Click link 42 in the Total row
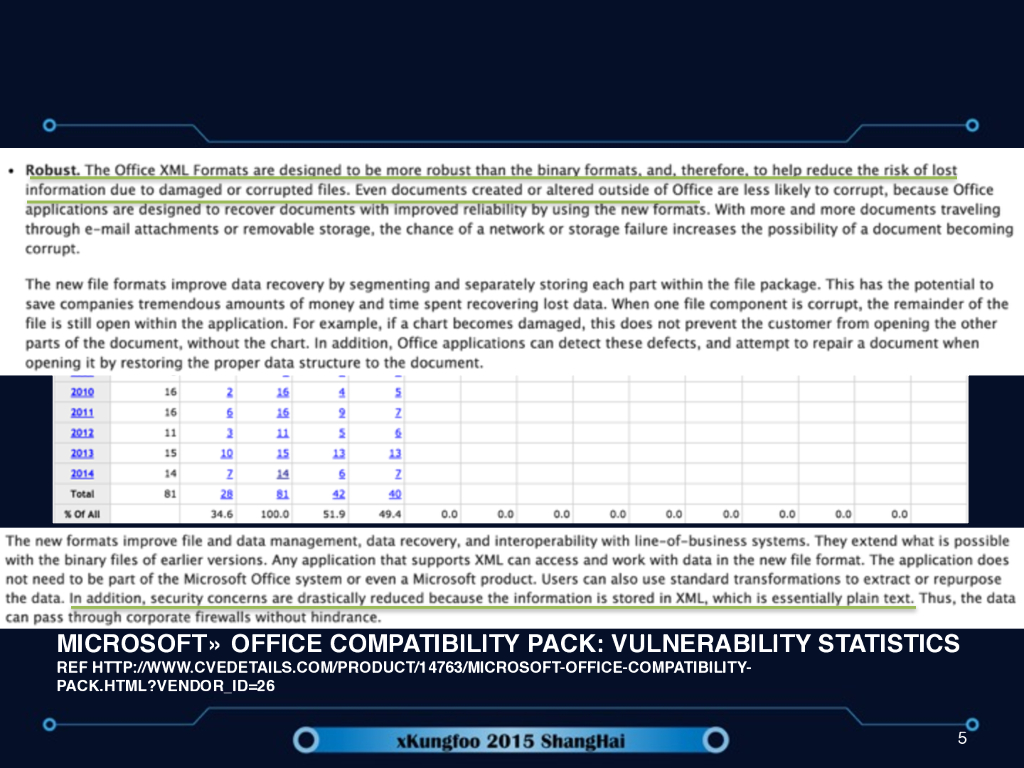This screenshot has width=1024, height=768. 340,493
